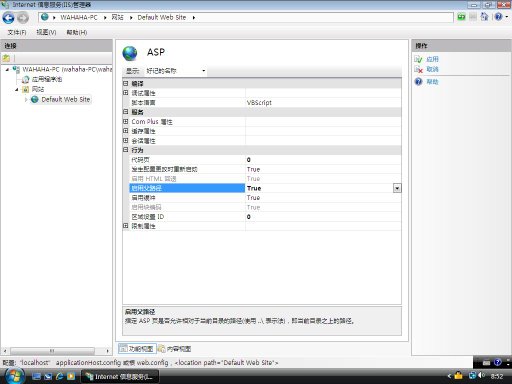Open the 显示 好记的名称 dropdown
This screenshot has height=384, width=512.
[176, 71]
